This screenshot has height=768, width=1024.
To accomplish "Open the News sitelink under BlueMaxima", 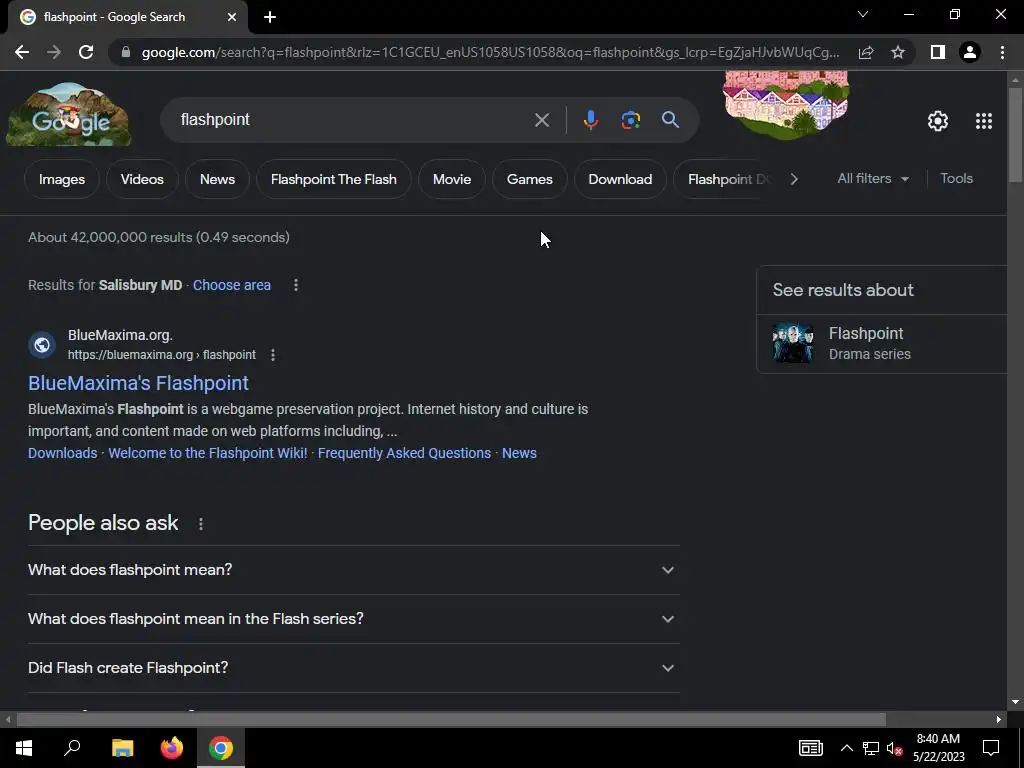I will coord(519,453).
